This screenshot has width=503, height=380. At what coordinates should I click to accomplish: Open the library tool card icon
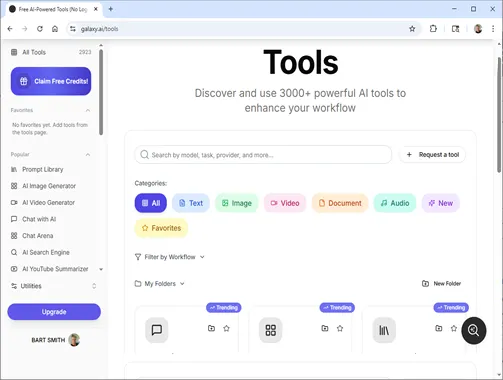[384, 330]
